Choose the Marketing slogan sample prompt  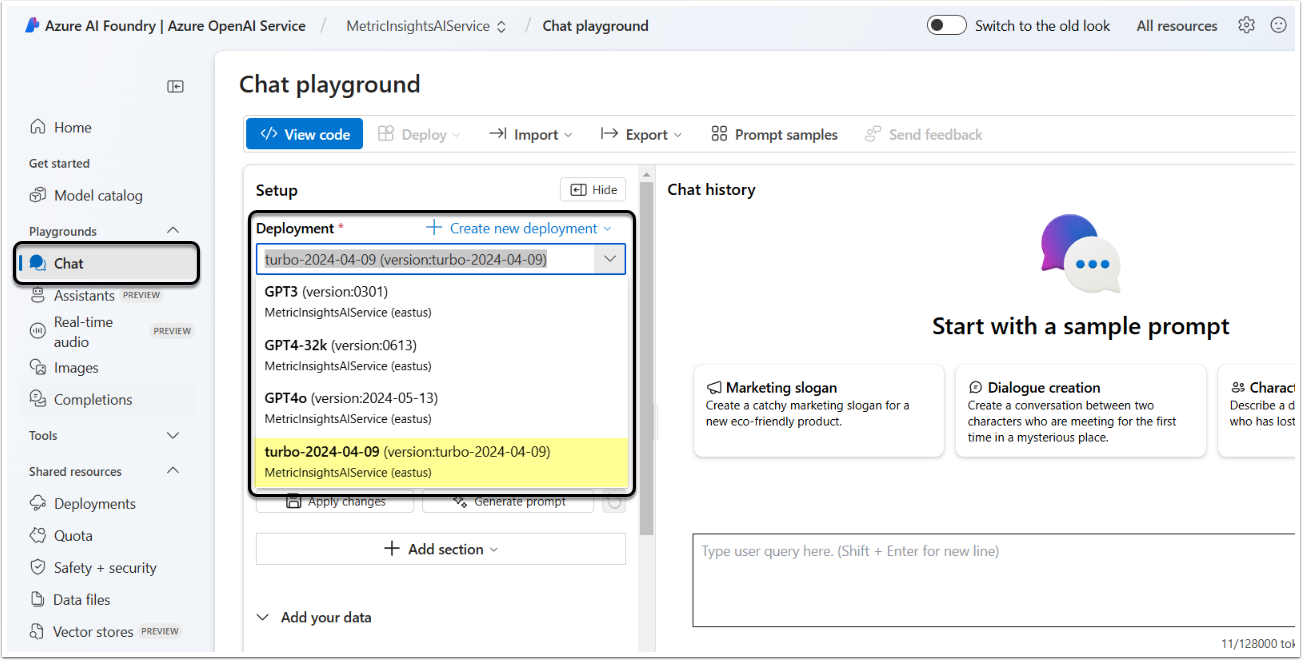point(819,411)
